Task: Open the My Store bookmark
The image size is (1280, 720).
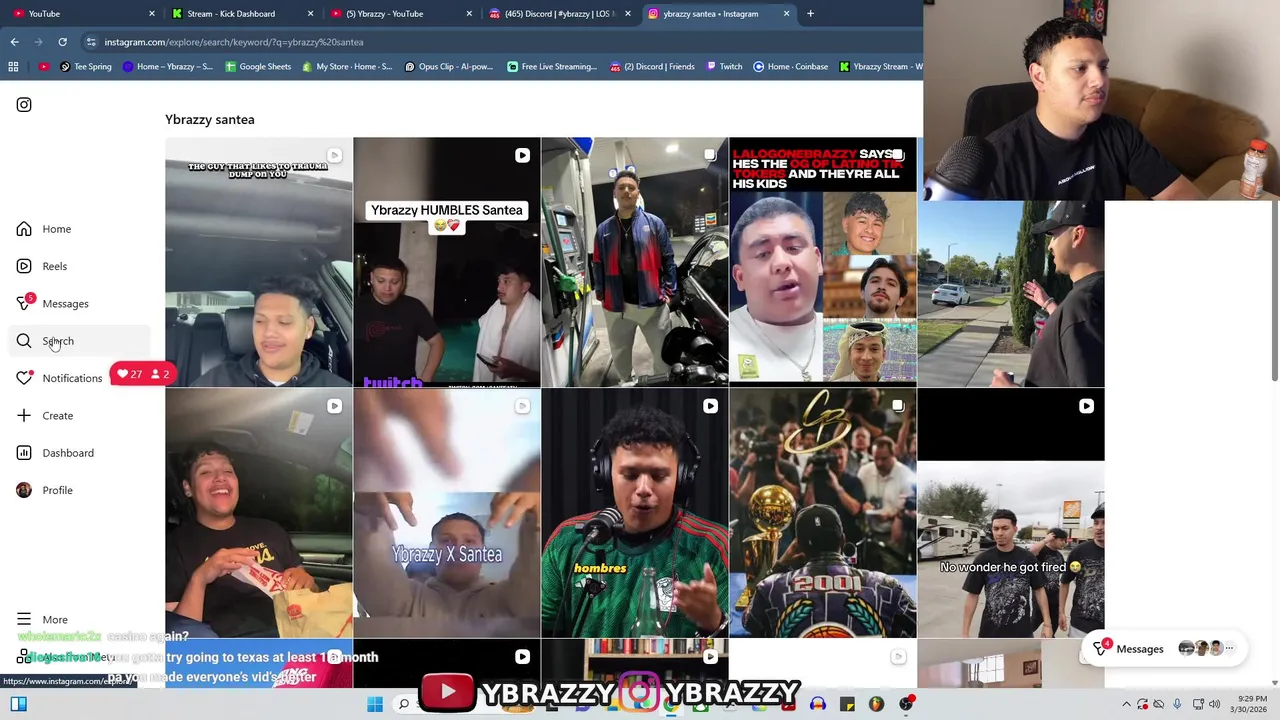Action: 347,66
